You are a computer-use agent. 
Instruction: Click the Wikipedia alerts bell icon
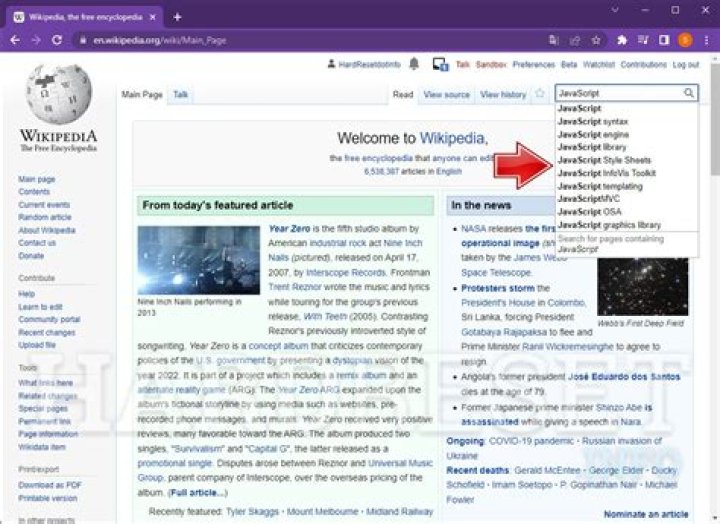414,64
